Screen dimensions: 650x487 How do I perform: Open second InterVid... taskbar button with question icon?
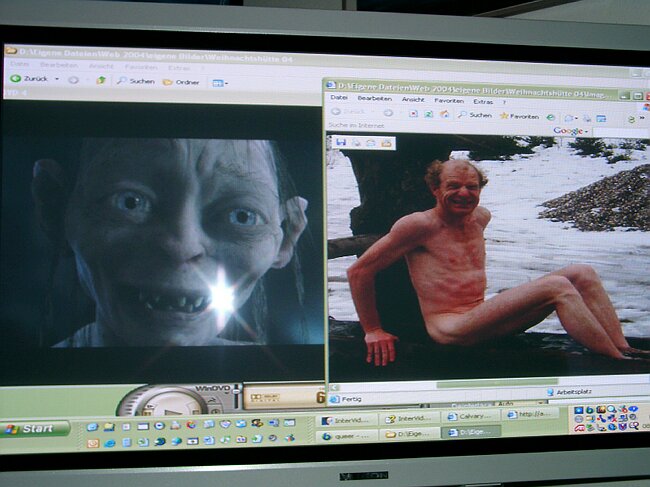[x=408, y=419]
